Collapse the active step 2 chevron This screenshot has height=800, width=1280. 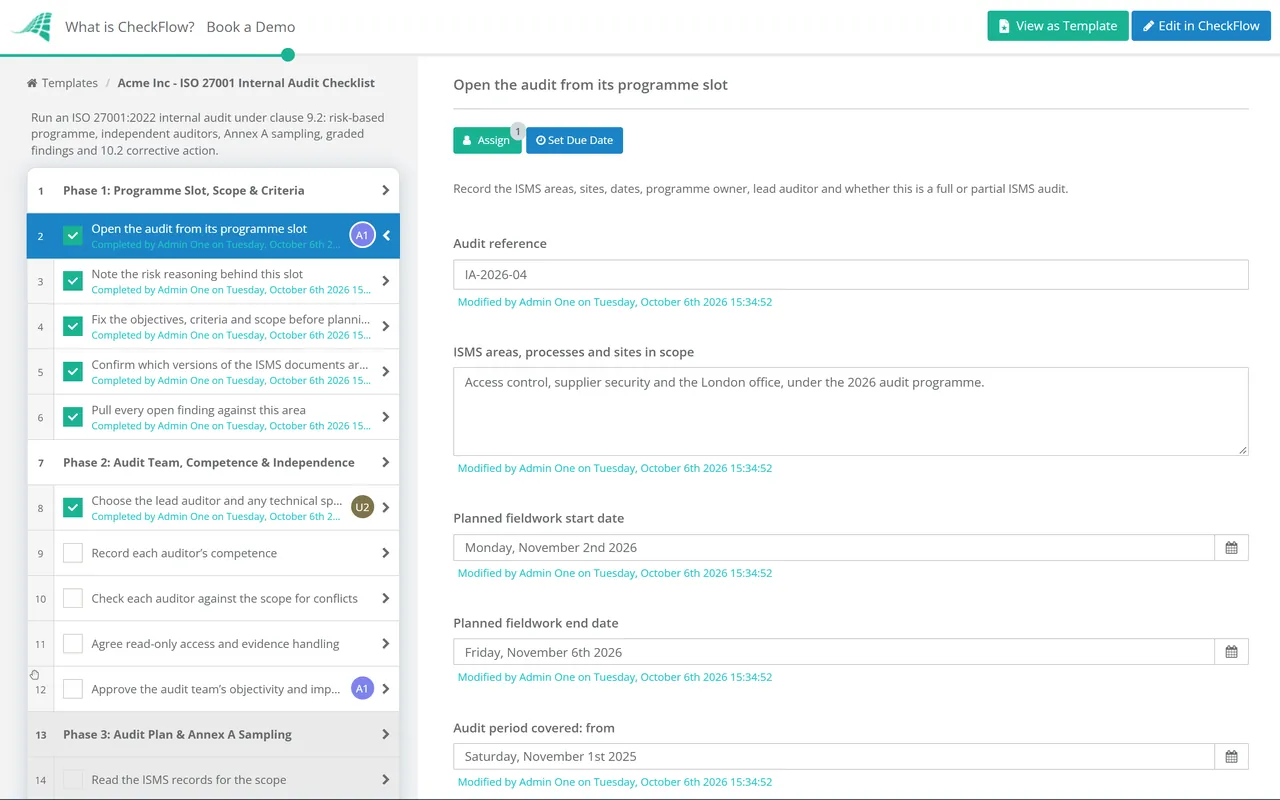point(386,236)
